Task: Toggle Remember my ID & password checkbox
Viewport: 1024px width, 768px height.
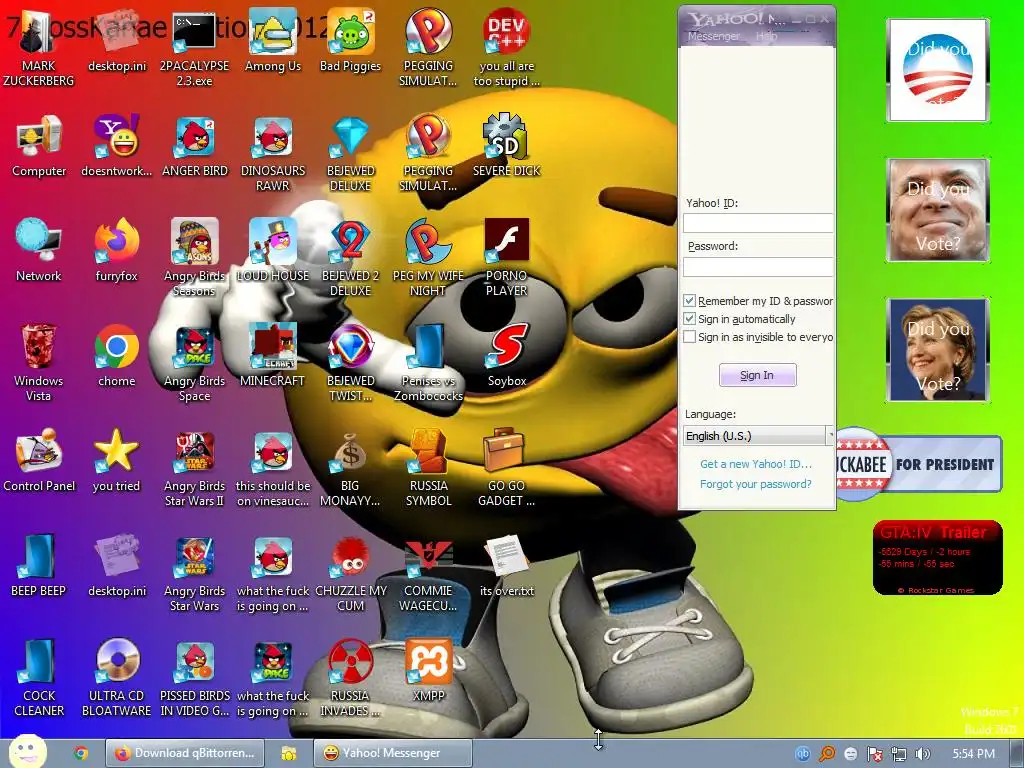Action: [x=689, y=300]
